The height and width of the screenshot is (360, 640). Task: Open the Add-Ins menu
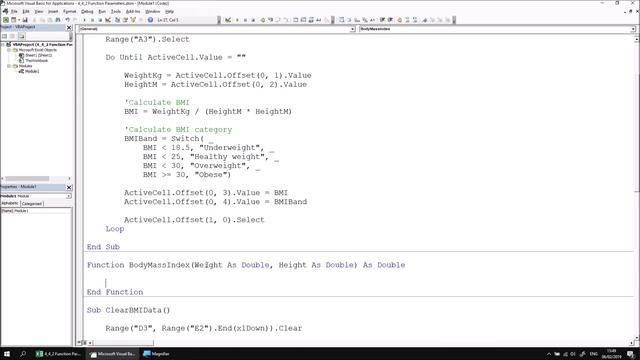point(133,11)
